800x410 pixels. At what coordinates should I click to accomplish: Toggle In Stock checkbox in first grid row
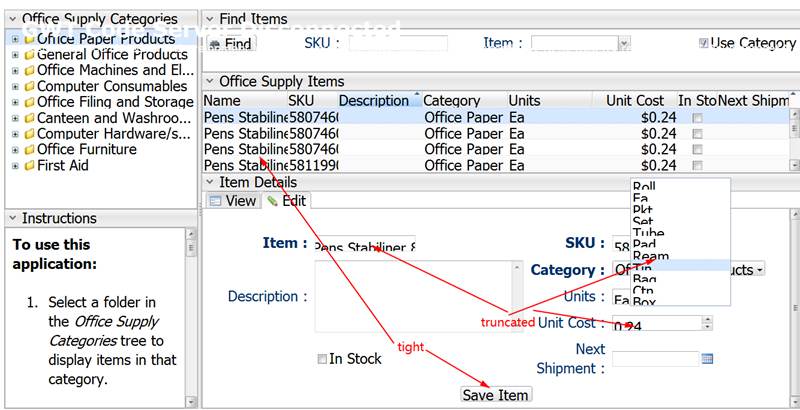(x=698, y=117)
